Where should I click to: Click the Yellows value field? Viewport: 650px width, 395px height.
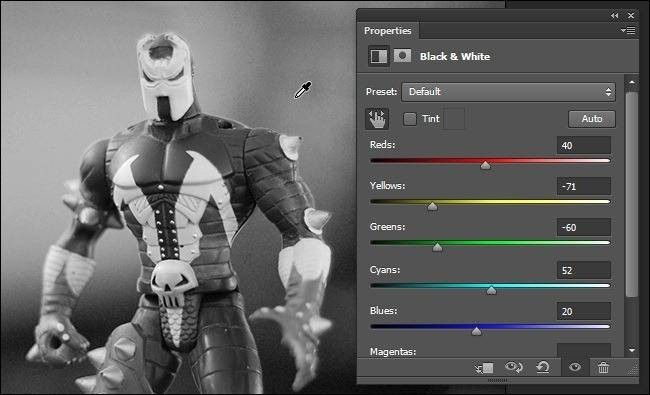pyautogui.click(x=584, y=187)
